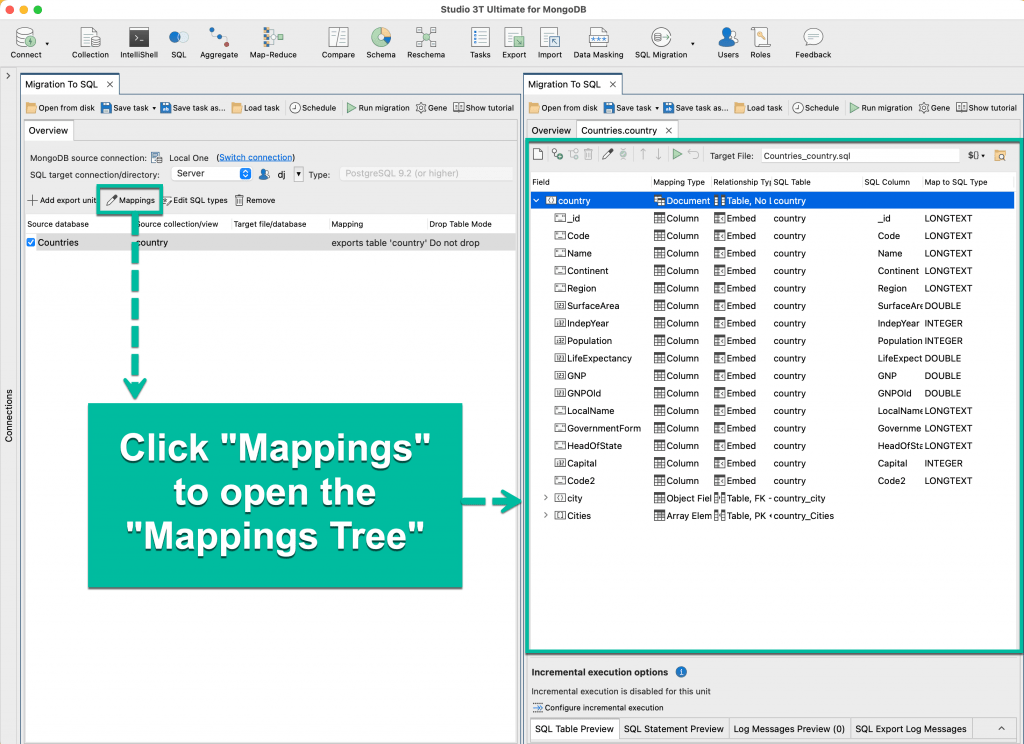Image resolution: width=1024 pixels, height=744 pixels.
Task: Switch to the Countries.country tab
Action: [x=619, y=130]
